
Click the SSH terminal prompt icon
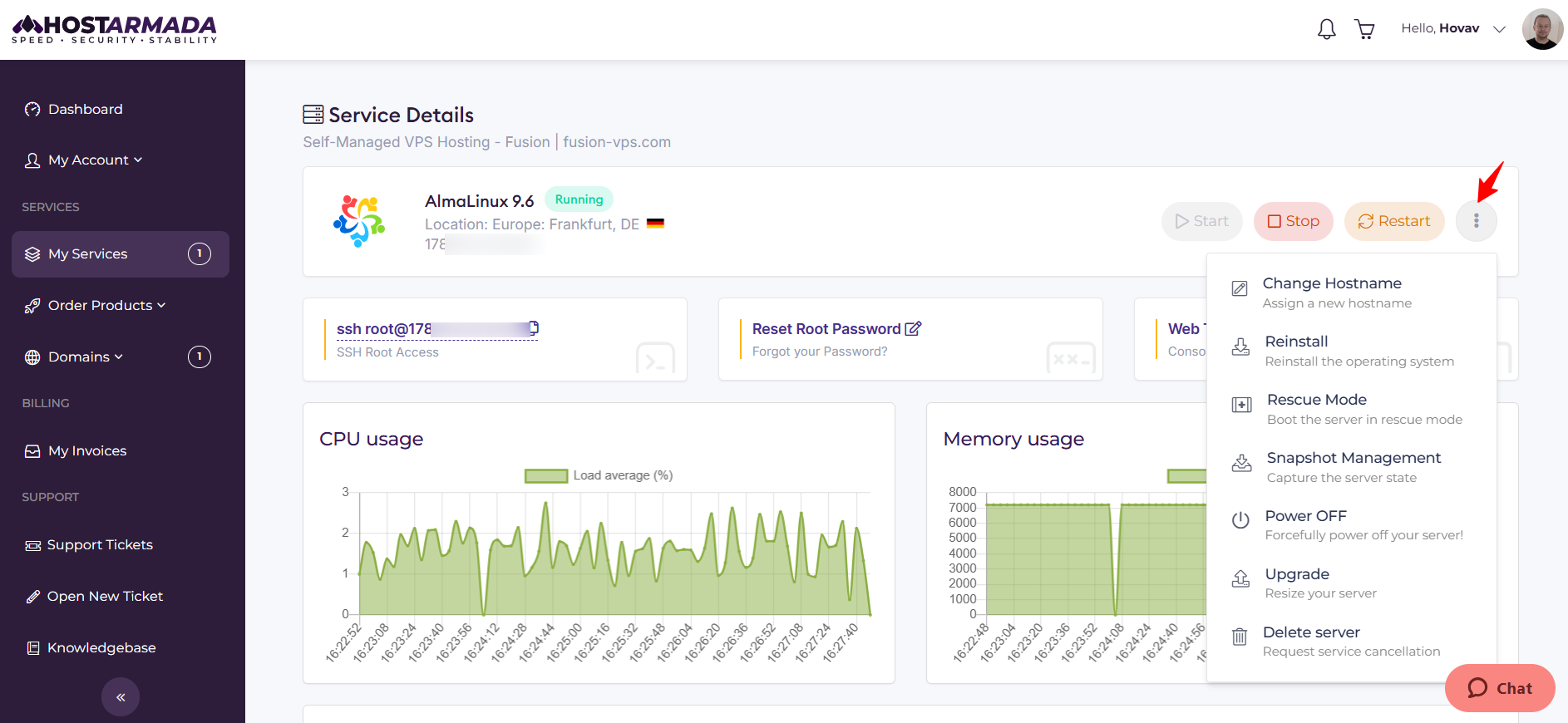(655, 360)
